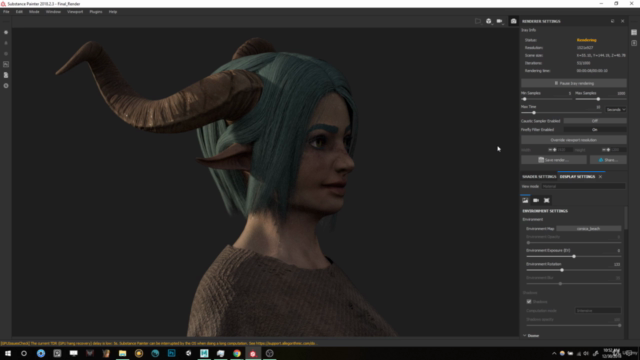Adjust the Environment Blur slider
Screen dimensions: 640x360
point(573,284)
